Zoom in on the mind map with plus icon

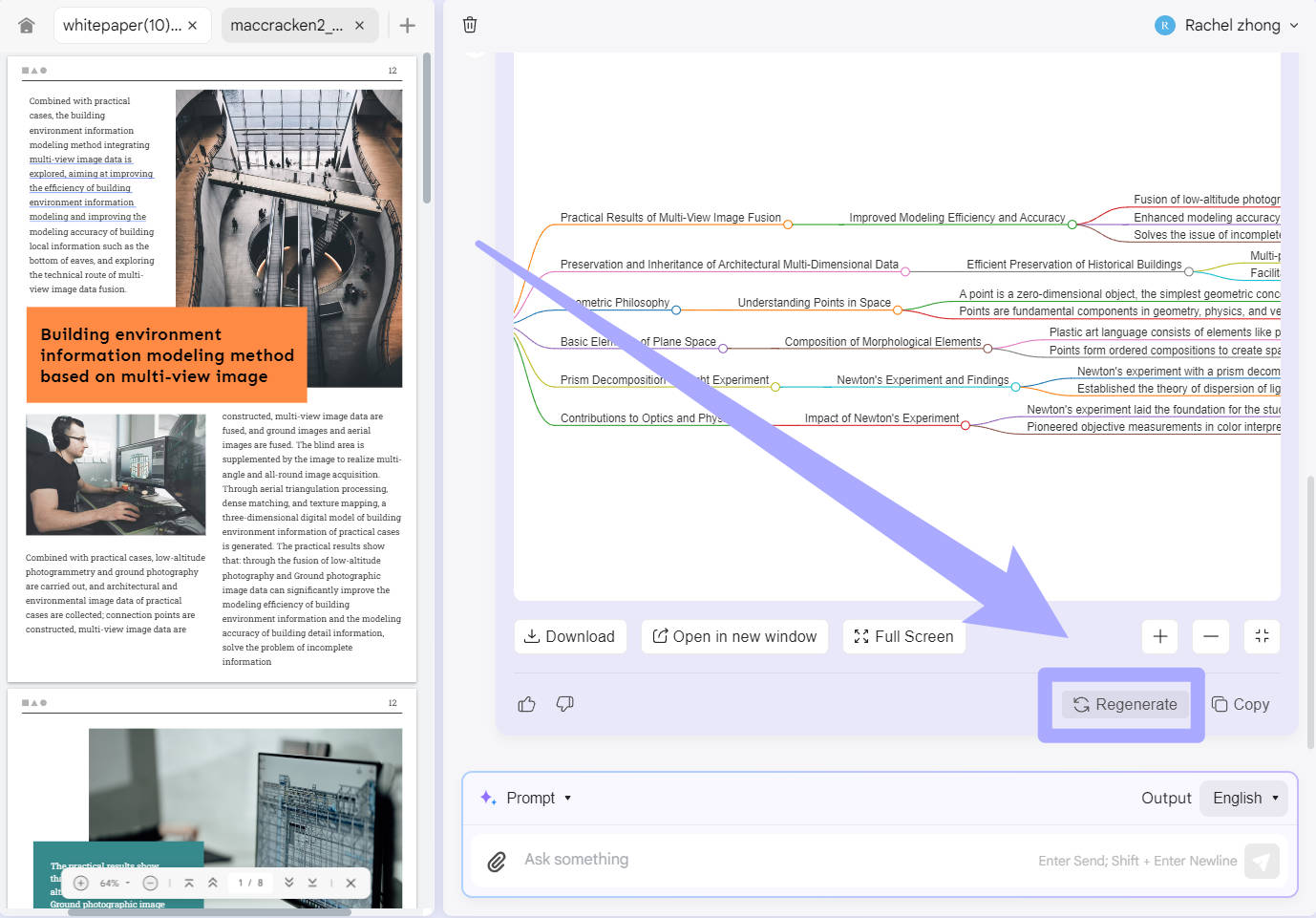pyautogui.click(x=1159, y=636)
